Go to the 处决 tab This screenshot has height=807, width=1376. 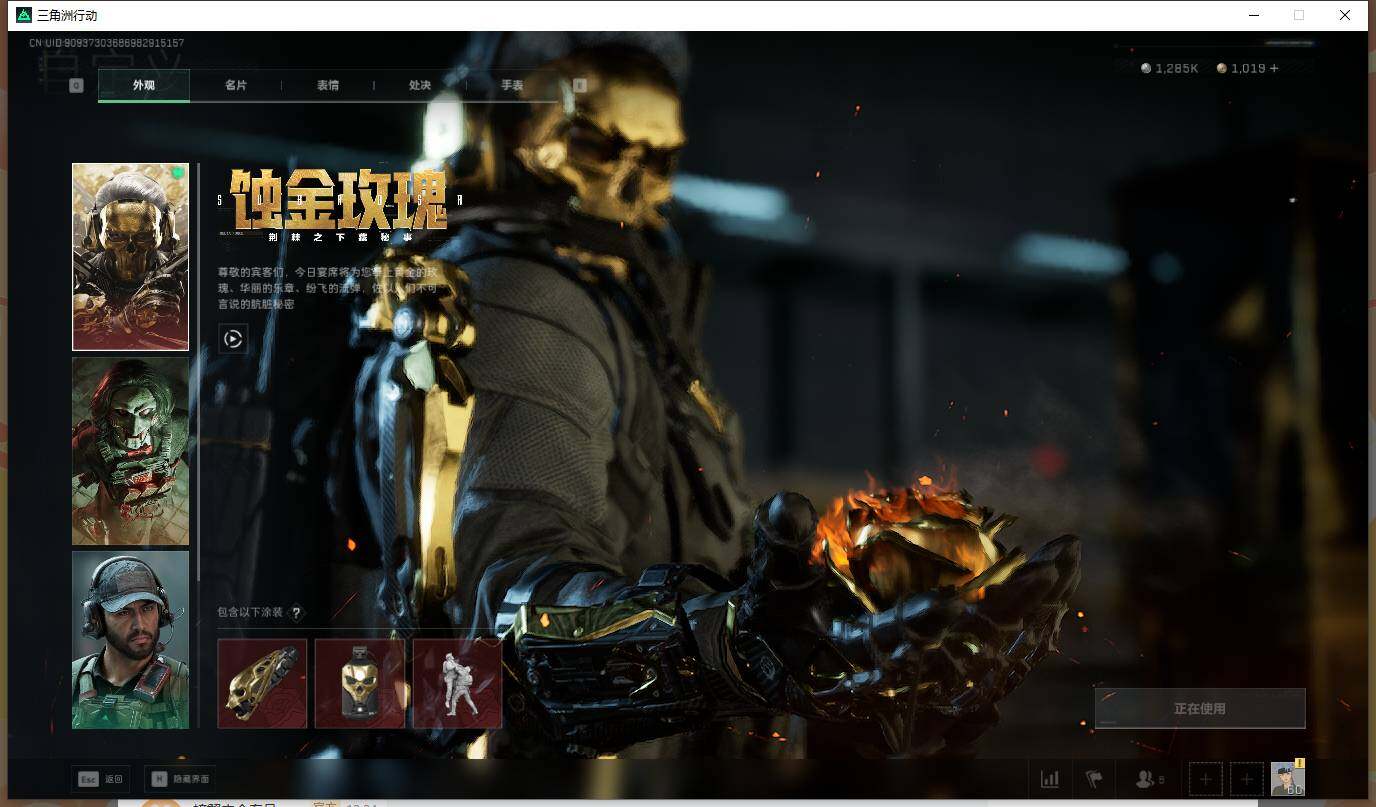[x=420, y=85]
